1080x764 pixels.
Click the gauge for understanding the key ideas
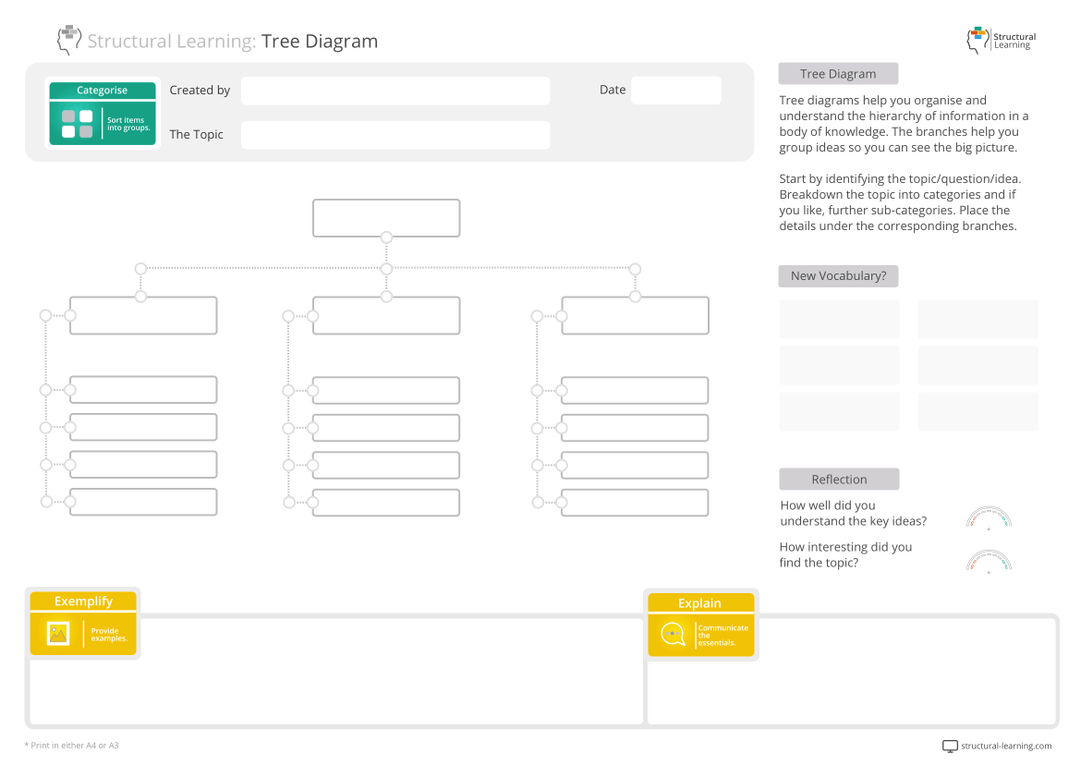click(989, 517)
